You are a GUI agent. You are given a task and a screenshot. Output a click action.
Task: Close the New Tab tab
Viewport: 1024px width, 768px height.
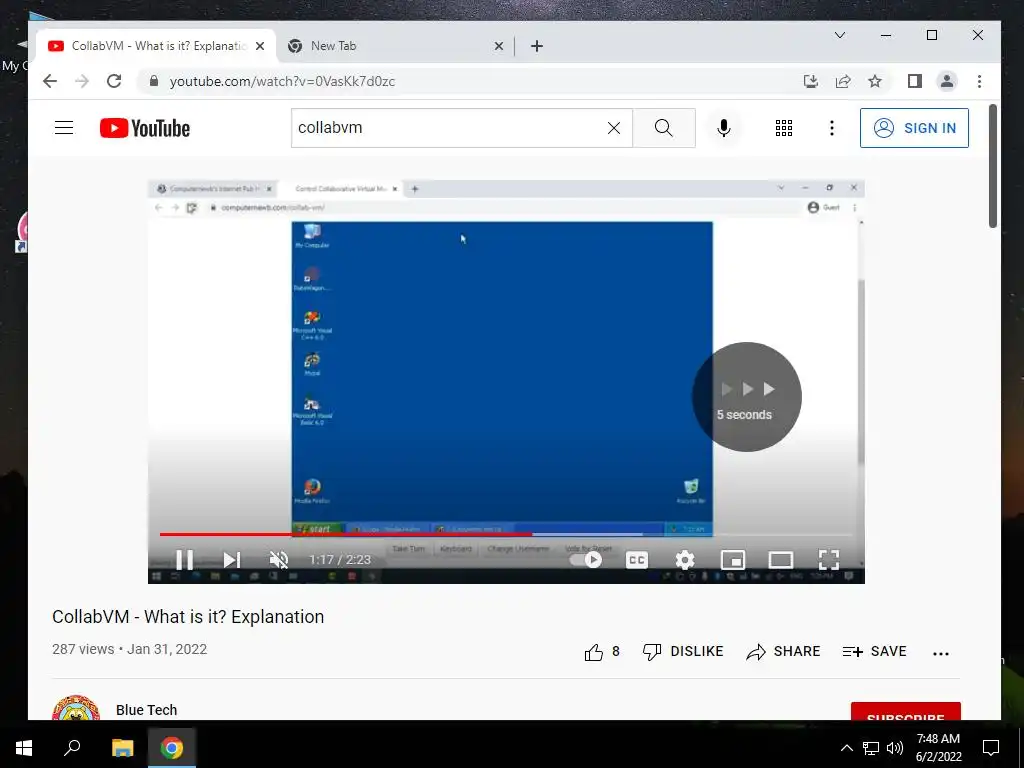pos(499,46)
